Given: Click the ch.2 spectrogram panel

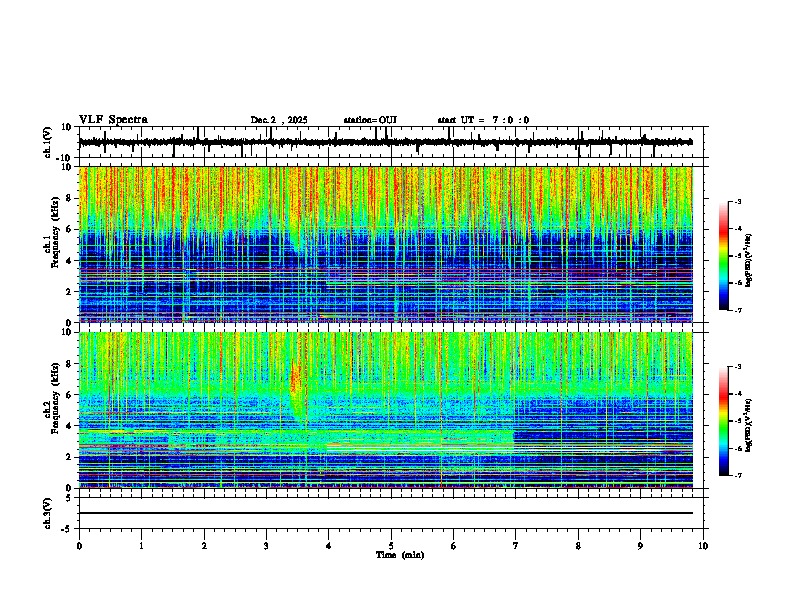Looking at the screenshot, I should tap(385, 410).
